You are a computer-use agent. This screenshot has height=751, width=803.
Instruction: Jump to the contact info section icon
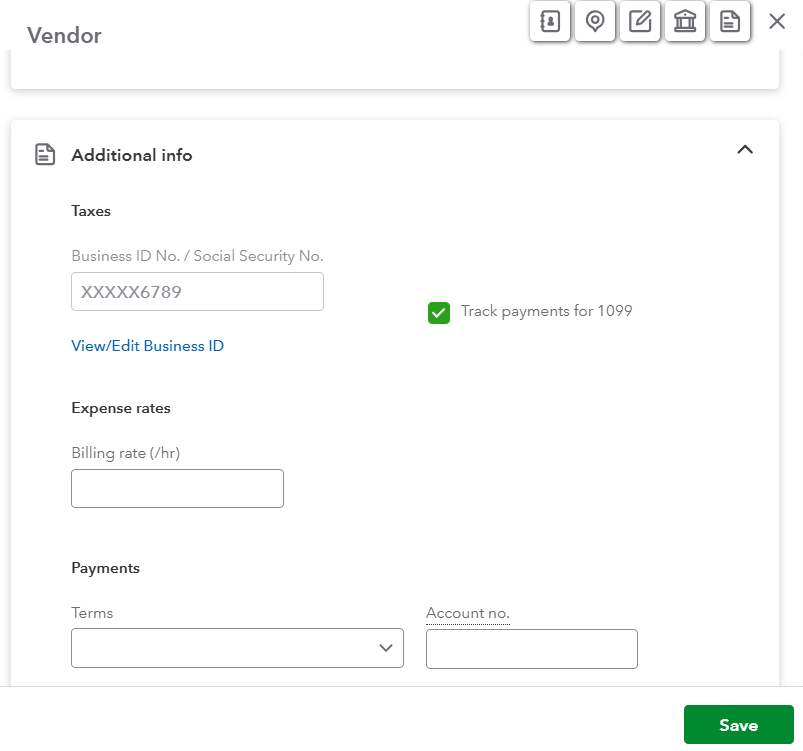[550, 22]
